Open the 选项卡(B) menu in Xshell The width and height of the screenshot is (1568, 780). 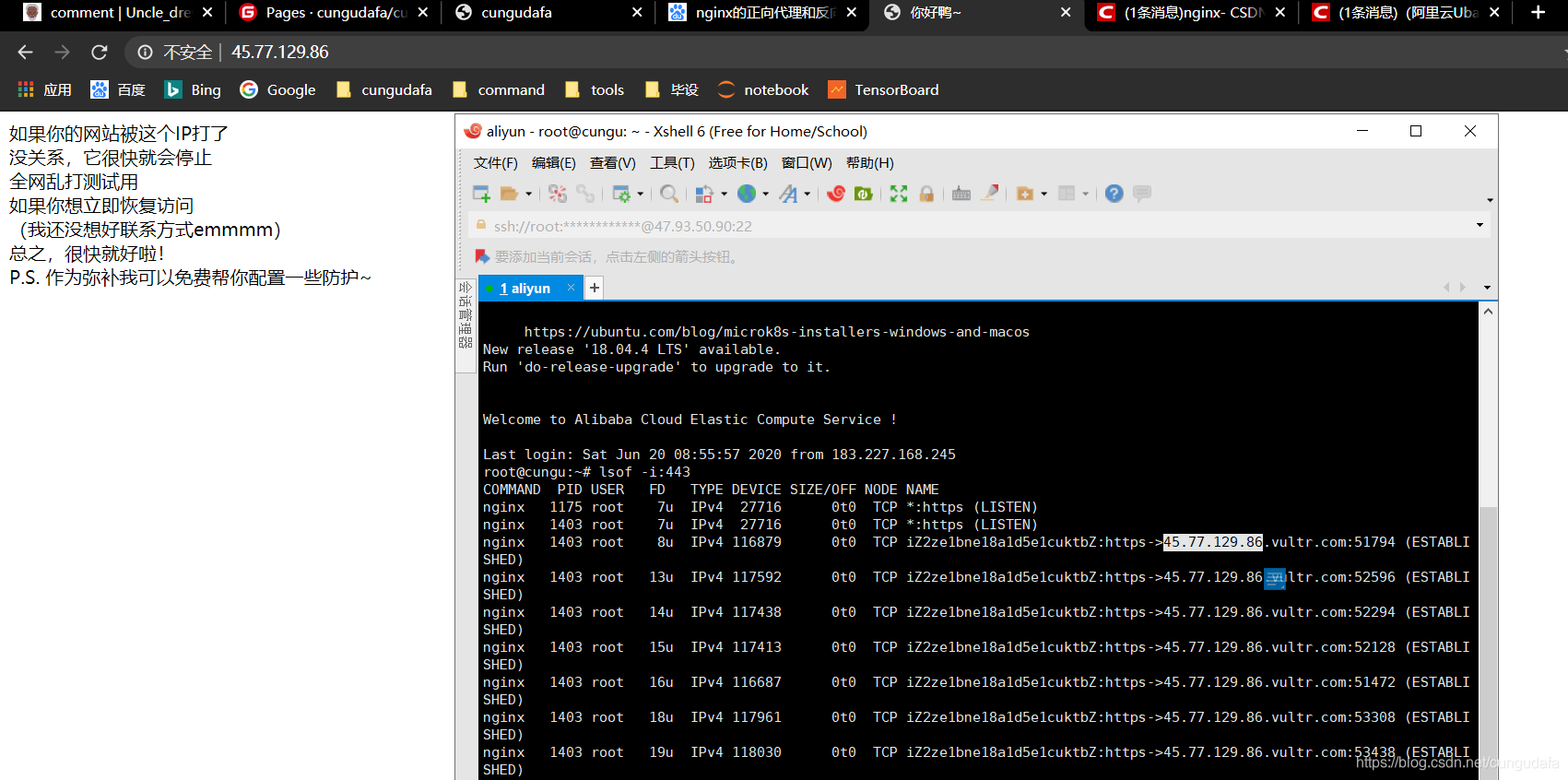pyautogui.click(x=738, y=162)
